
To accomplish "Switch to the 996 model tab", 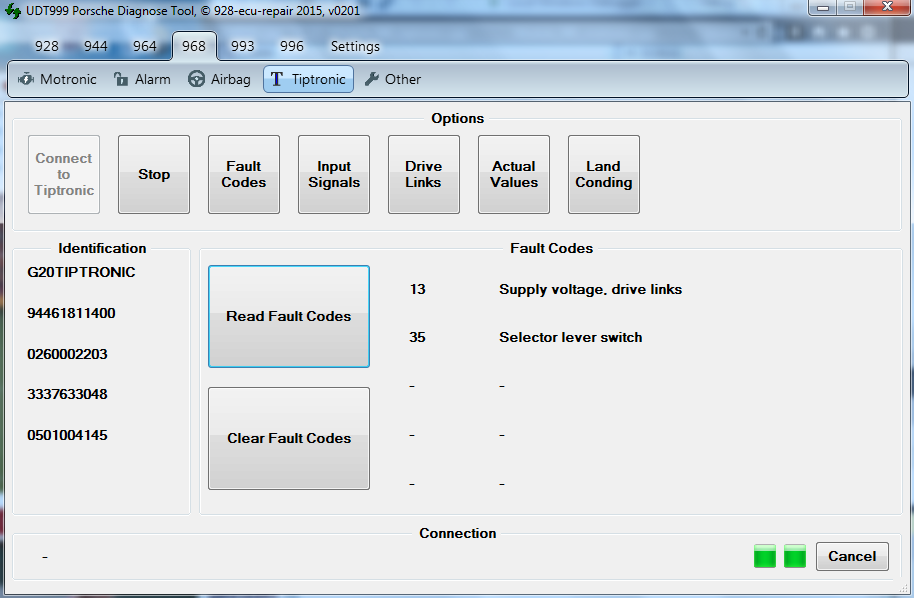I will 292,46.
